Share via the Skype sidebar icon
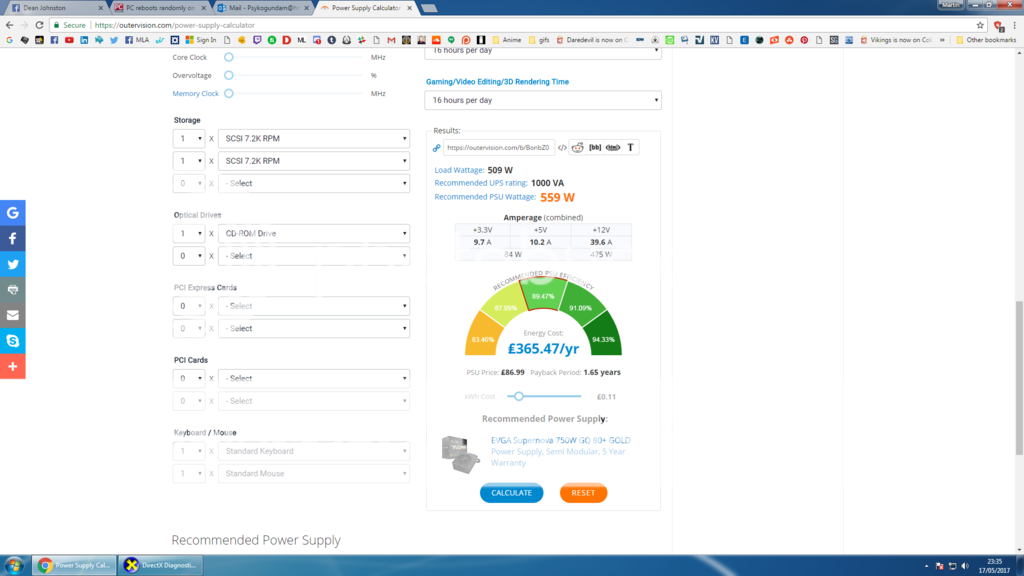1024x576 pixels. point(13,341)
